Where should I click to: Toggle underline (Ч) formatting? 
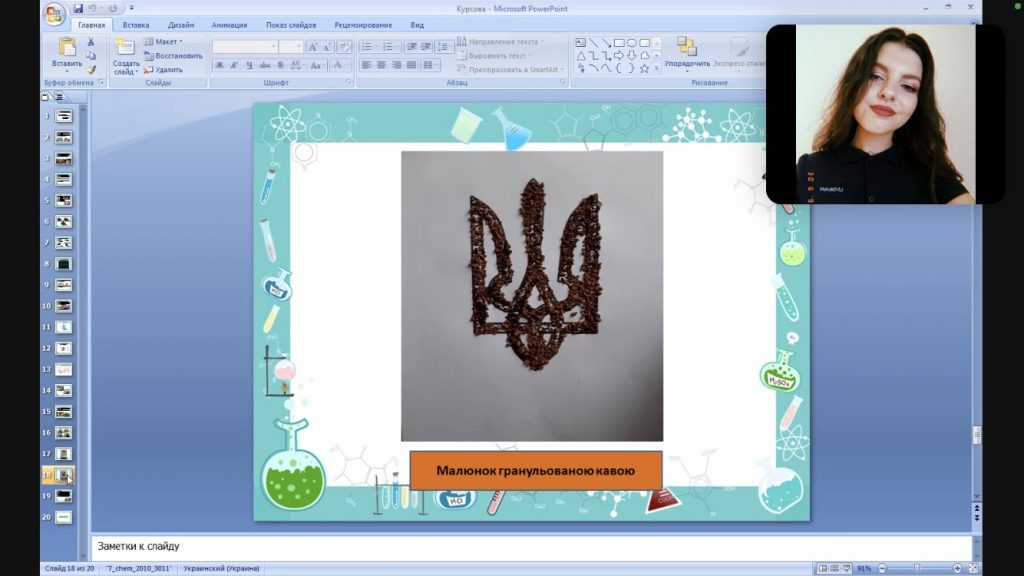tap(248, 66)
